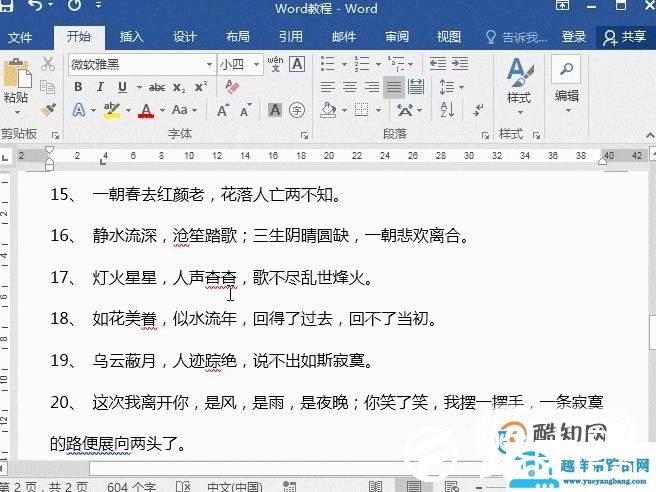Click the Copy icon in clipboard group

47,87
